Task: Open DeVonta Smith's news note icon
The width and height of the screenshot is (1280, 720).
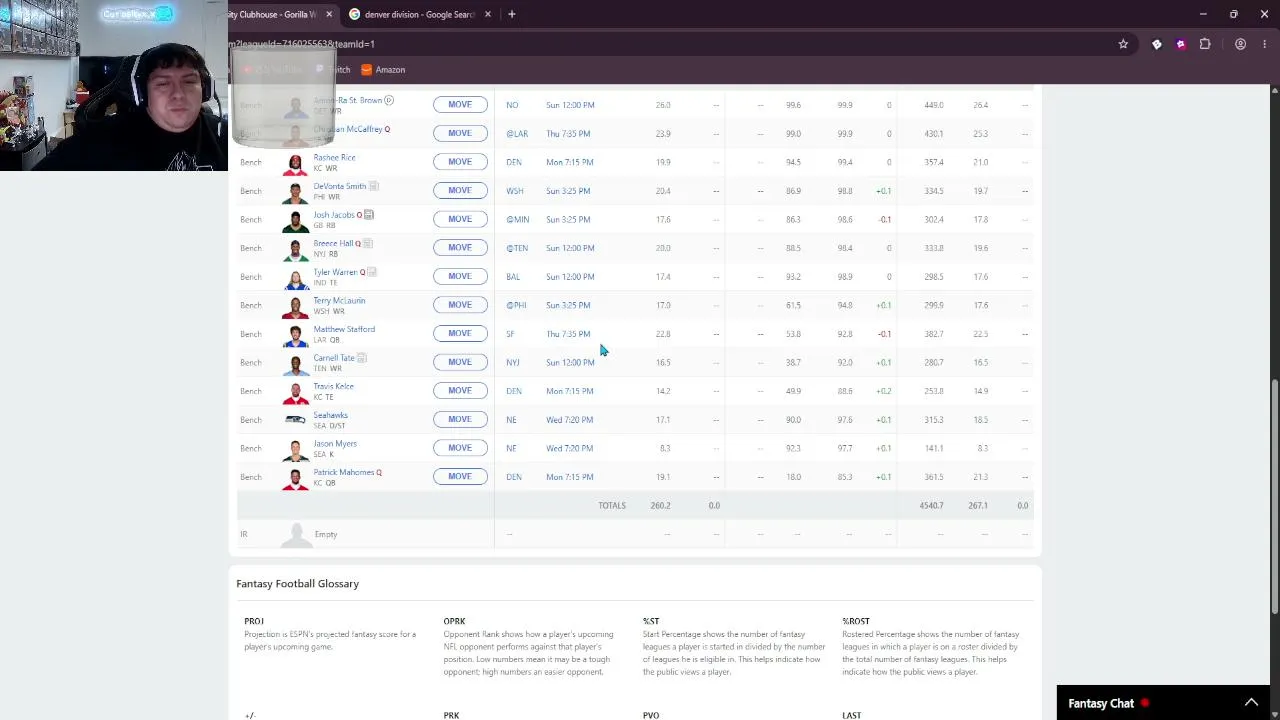Action: click(x=373, y=186)
